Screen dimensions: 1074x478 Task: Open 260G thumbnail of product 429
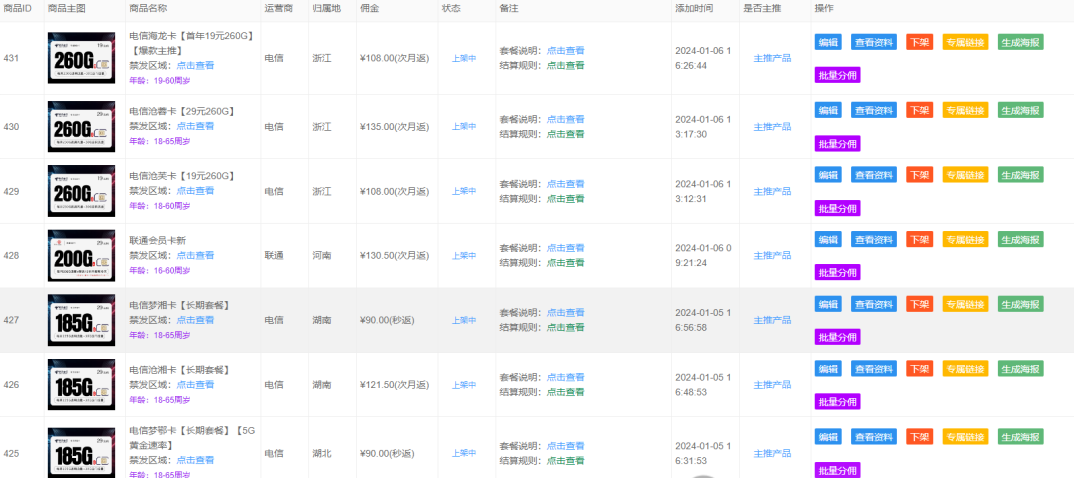(x=82, y=191)
